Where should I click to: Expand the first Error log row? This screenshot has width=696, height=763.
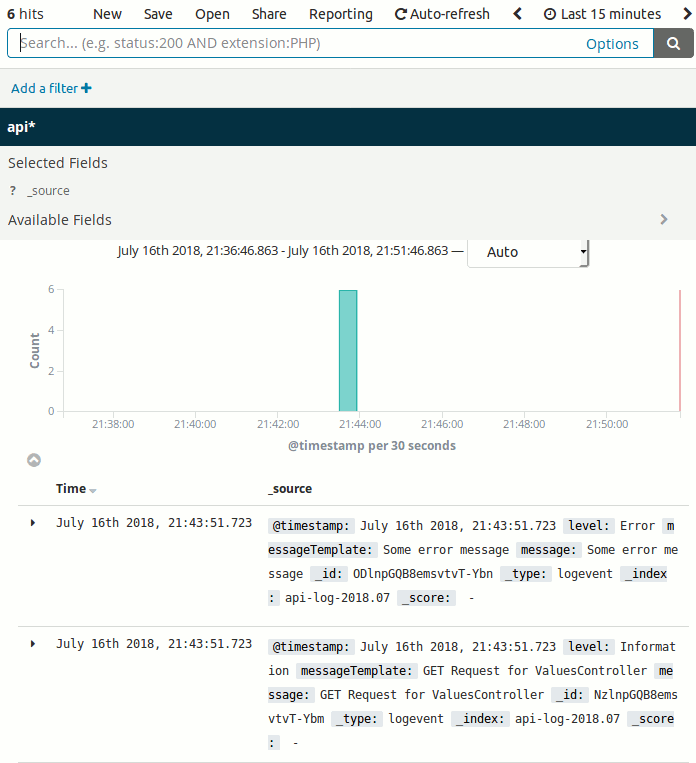[33, 523]
